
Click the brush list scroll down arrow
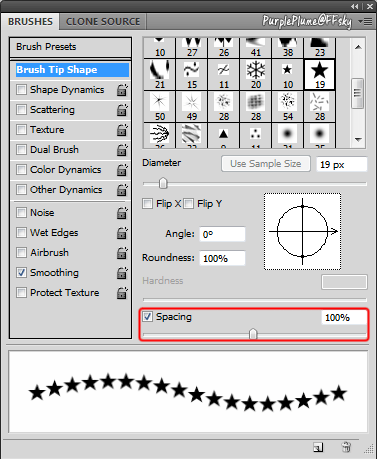358,140
